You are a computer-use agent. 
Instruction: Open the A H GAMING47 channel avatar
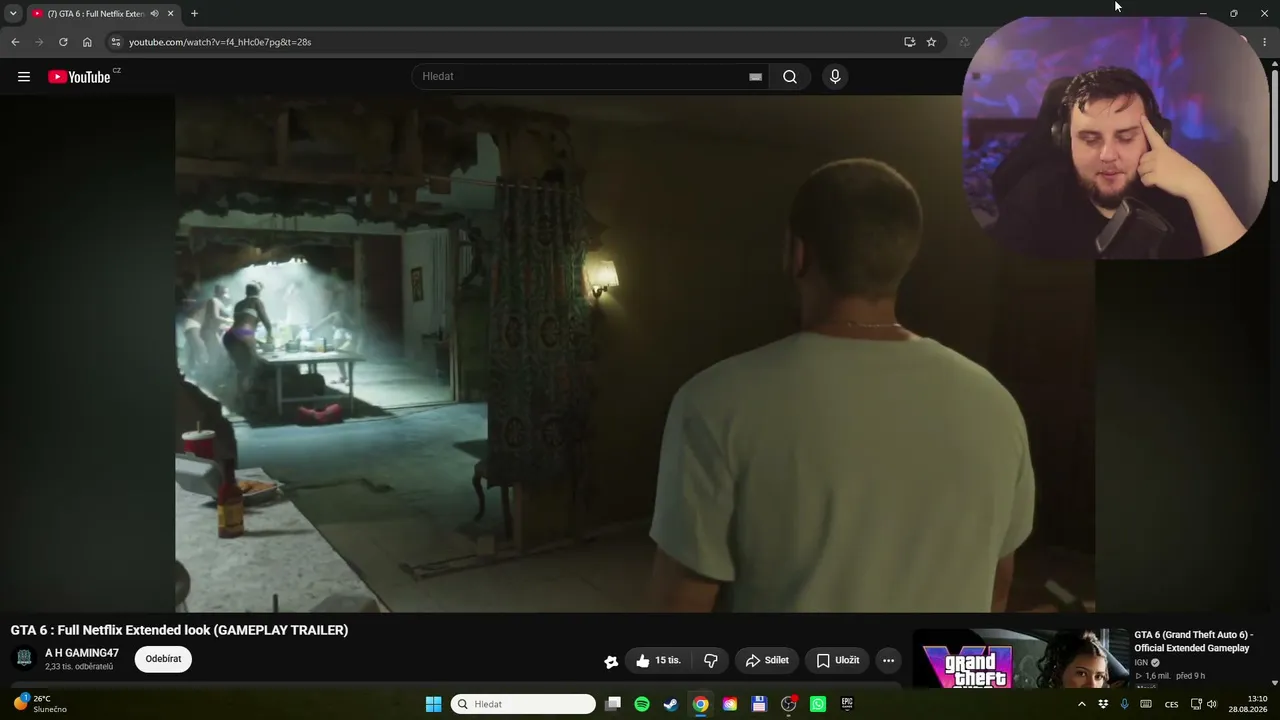point(24,659)
